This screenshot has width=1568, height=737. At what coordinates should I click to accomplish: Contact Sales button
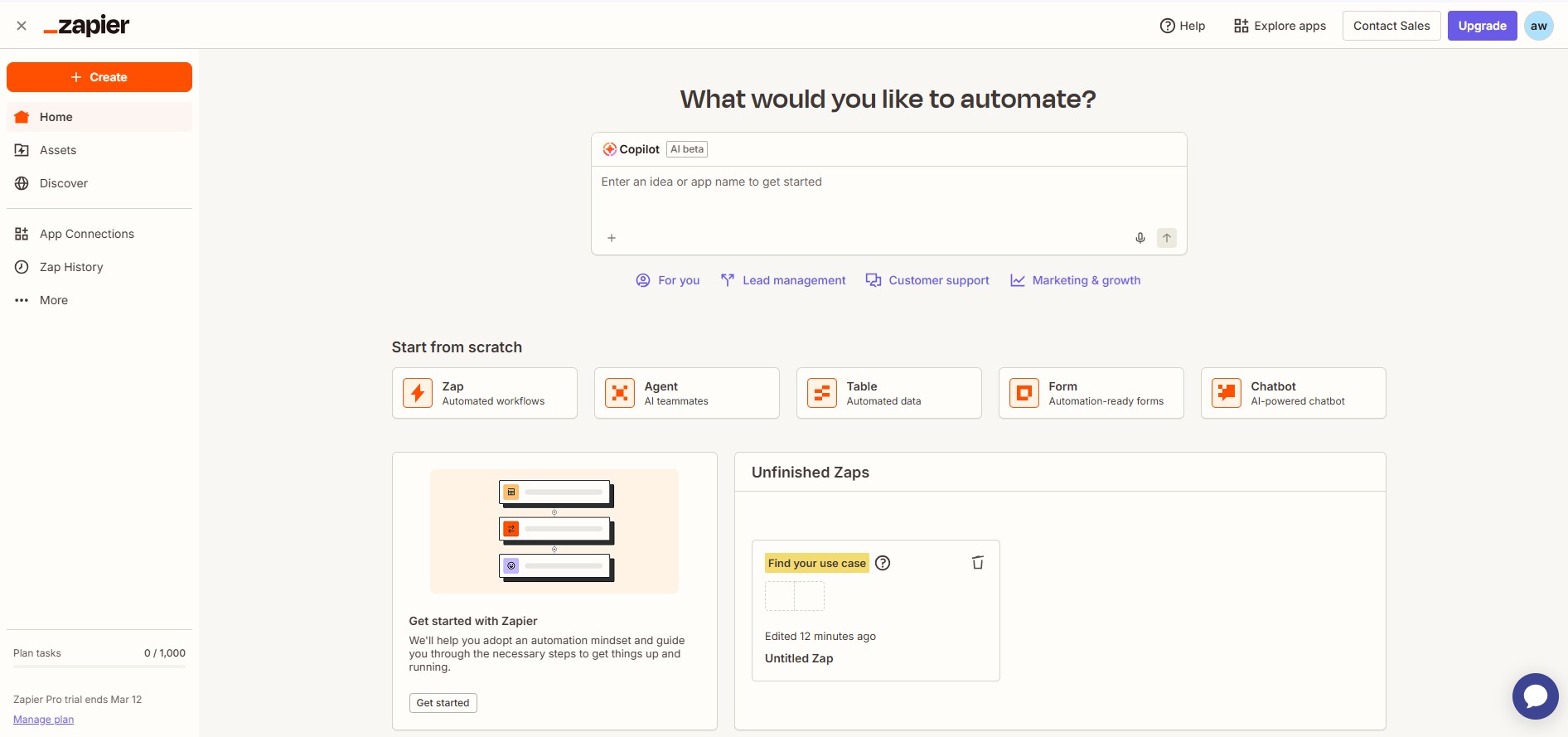[x=1391, y=26]
